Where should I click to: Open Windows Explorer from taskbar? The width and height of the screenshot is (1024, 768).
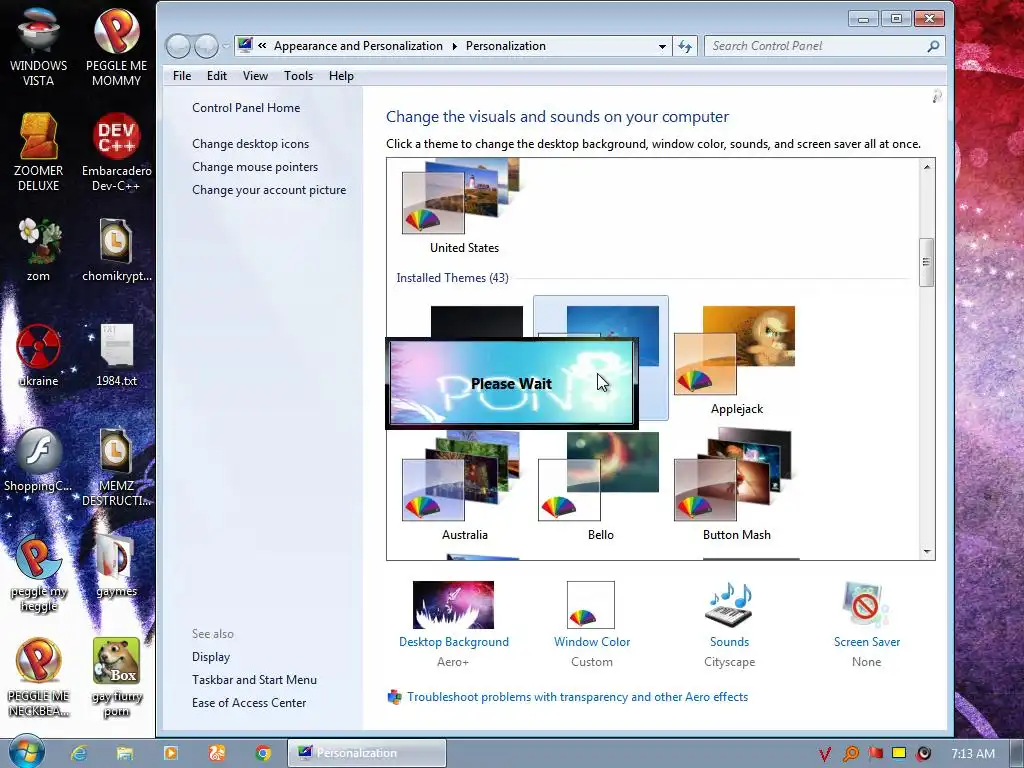125,753
